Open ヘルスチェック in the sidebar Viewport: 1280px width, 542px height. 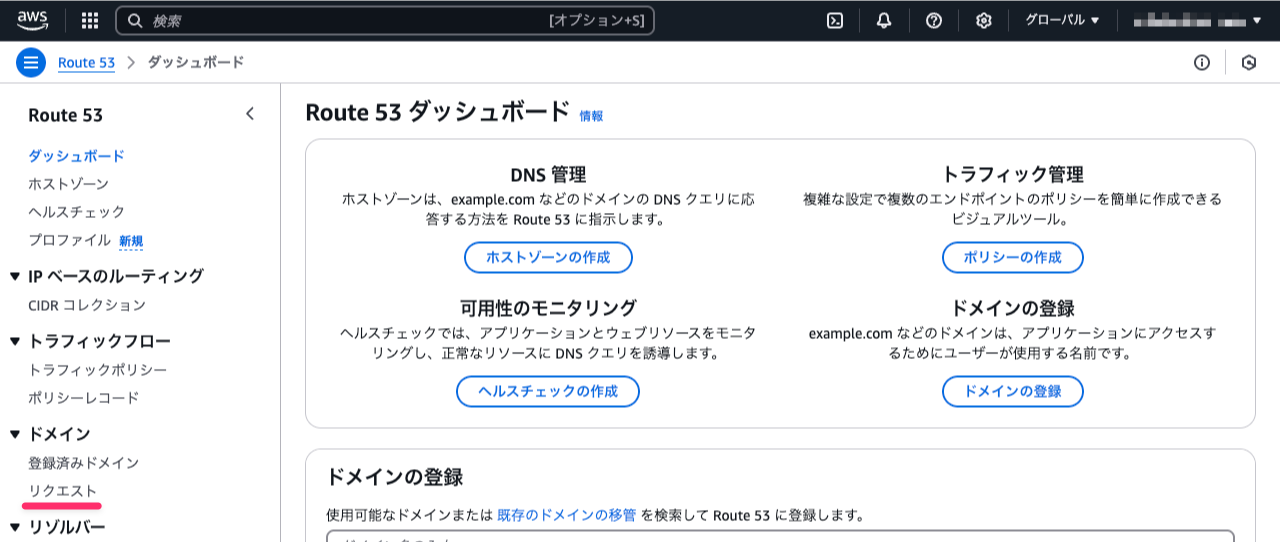[x=76, y=212]
